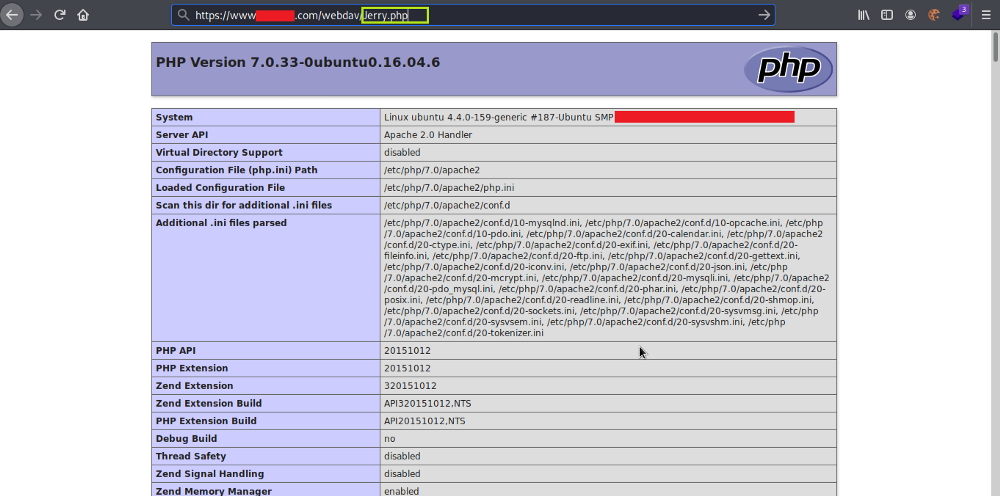Click the 'no' value for Debug Build

[390, 439]
